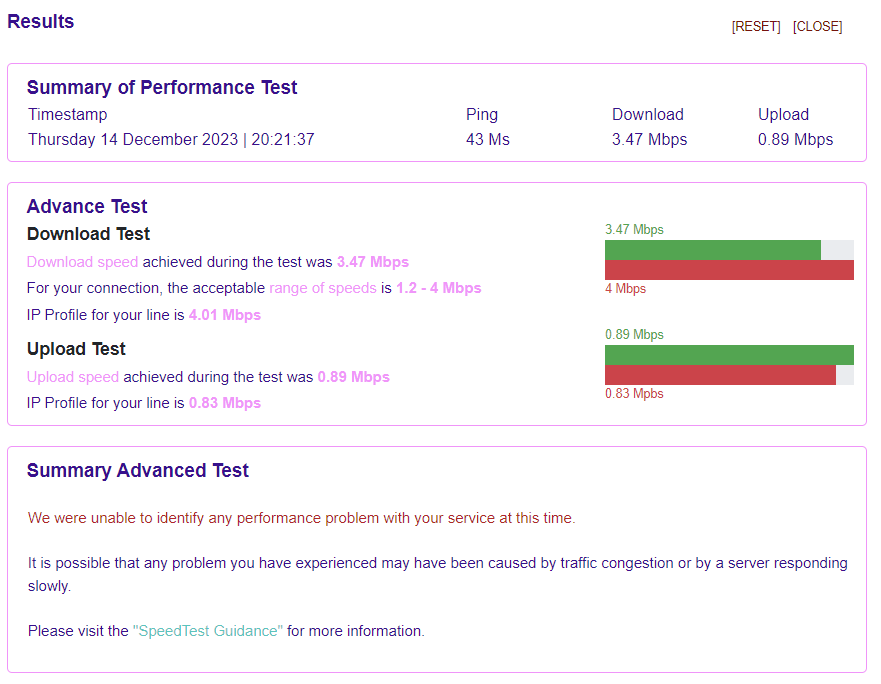The width and height of the screenshot is (881, 684).
Task: Click the green "3.47 Mbps" chart label
Action: tap(634, 229)
